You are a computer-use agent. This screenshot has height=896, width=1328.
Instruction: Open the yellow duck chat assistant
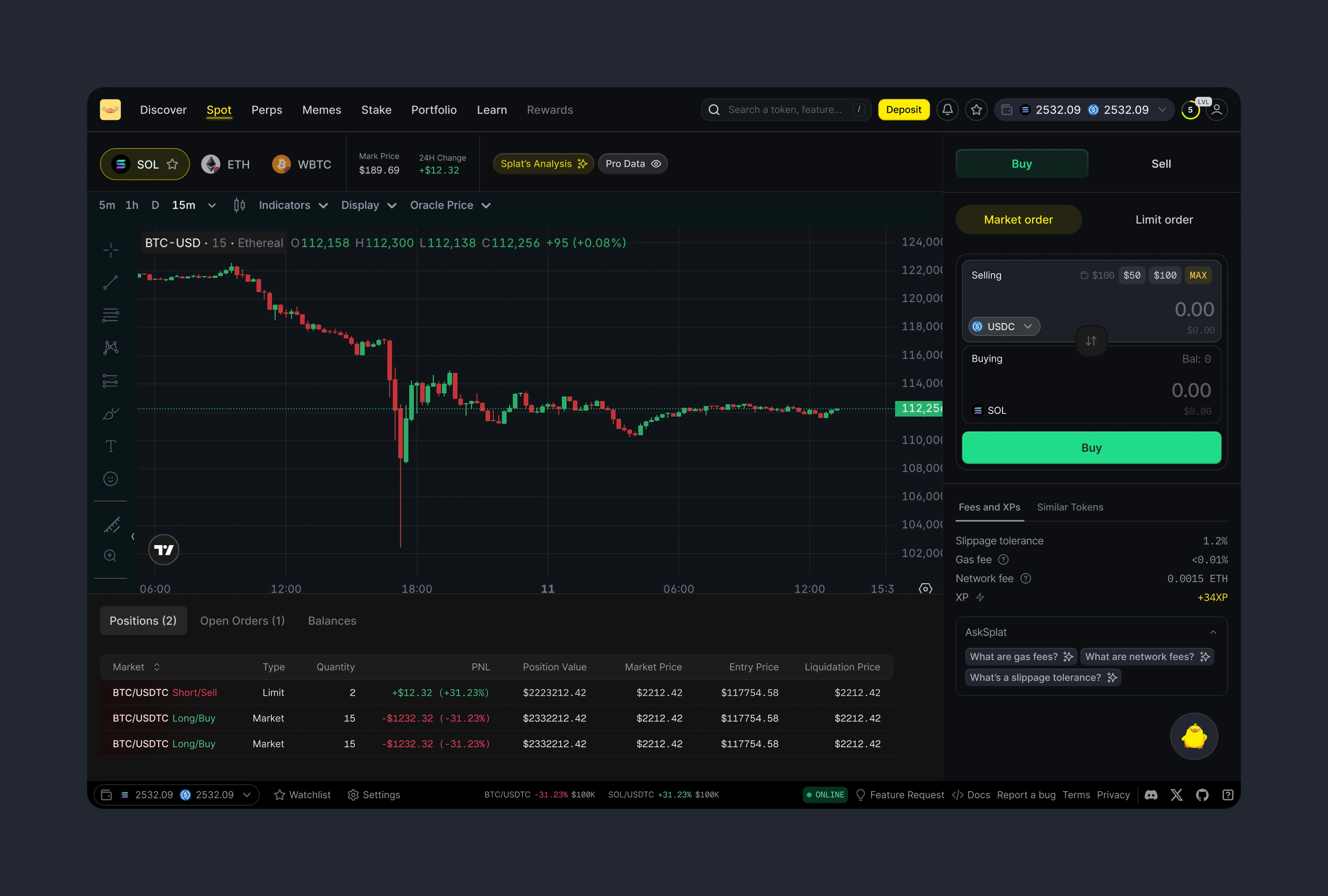click(x=1194, y=736)
